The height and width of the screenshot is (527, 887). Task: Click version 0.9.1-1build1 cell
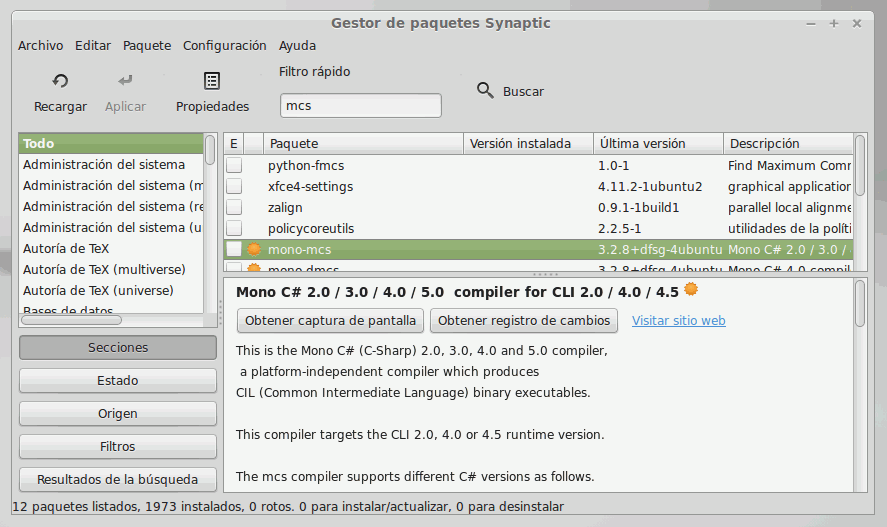tap(638, 208)
